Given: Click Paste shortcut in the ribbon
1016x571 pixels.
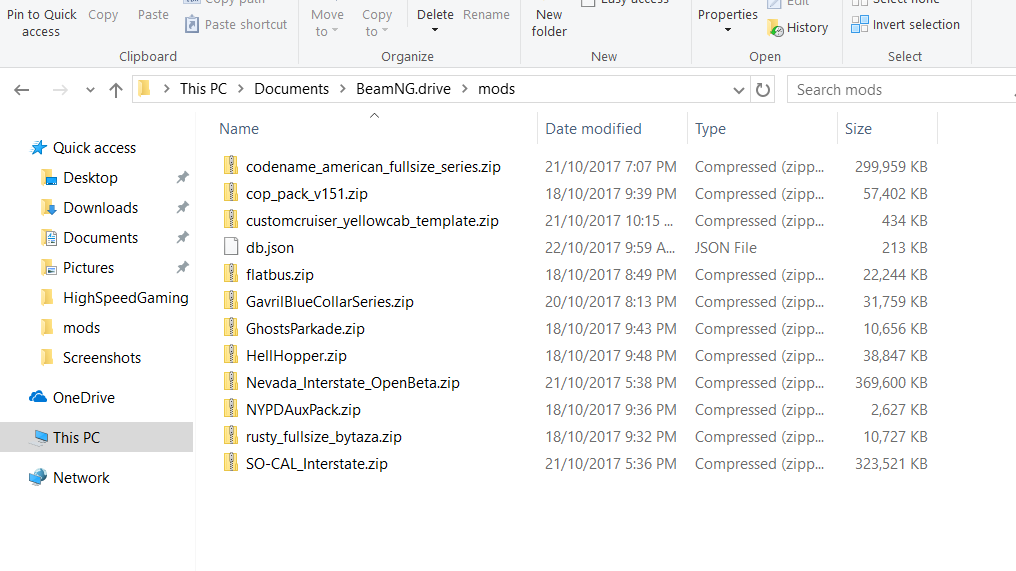Looking at the screenshot, I should coord(236,25).
